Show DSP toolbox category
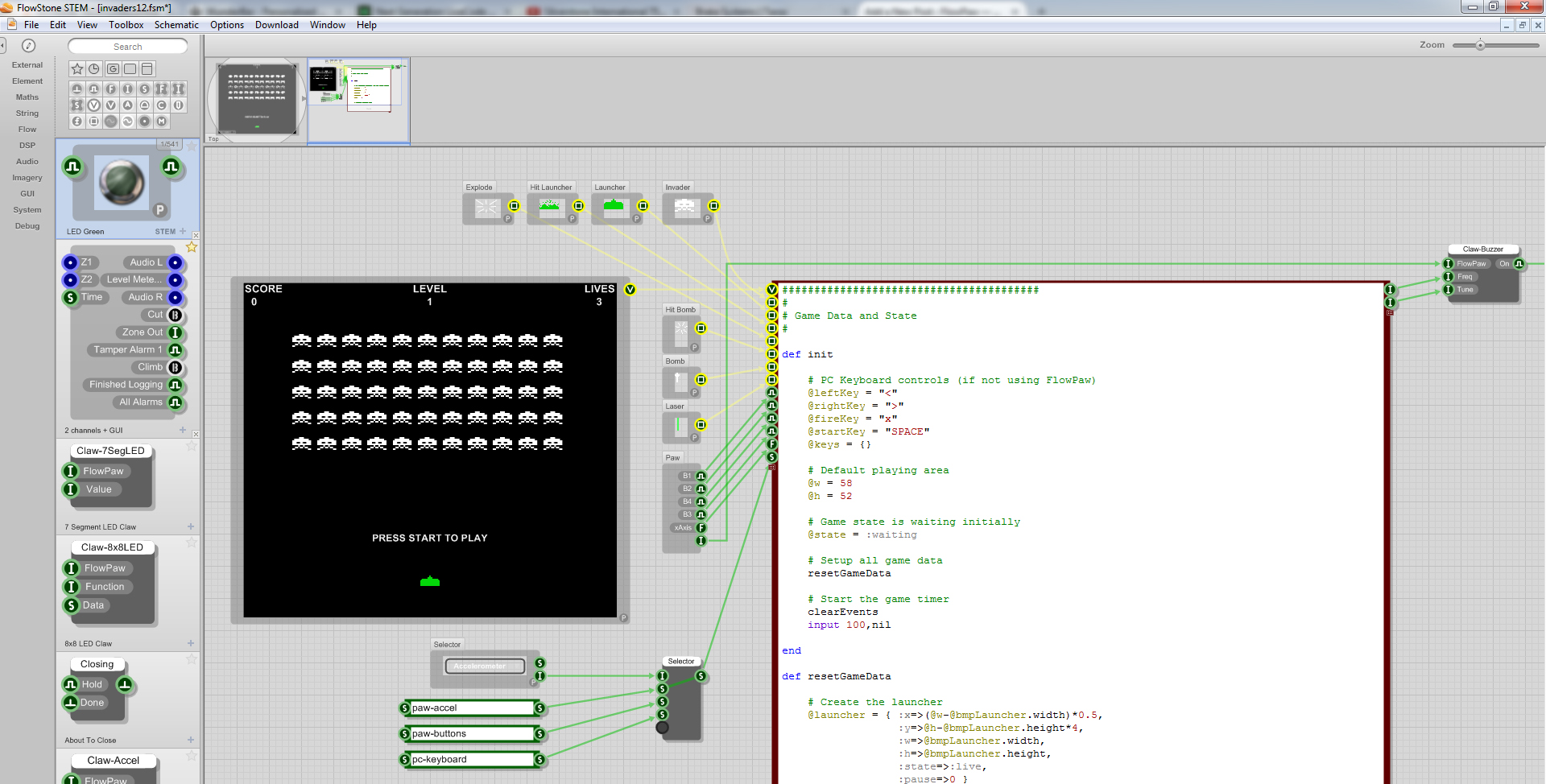Screen dimensions: 1546x784 (27, 146)
